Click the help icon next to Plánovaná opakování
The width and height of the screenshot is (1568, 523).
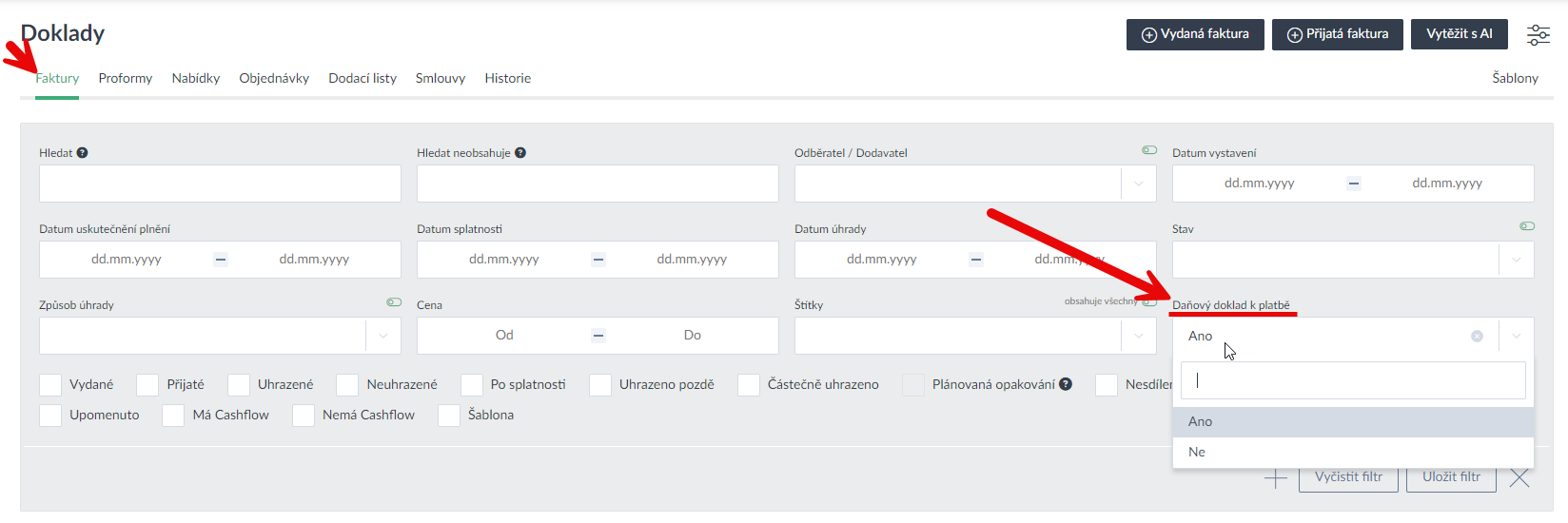[x=1066, y=384]
